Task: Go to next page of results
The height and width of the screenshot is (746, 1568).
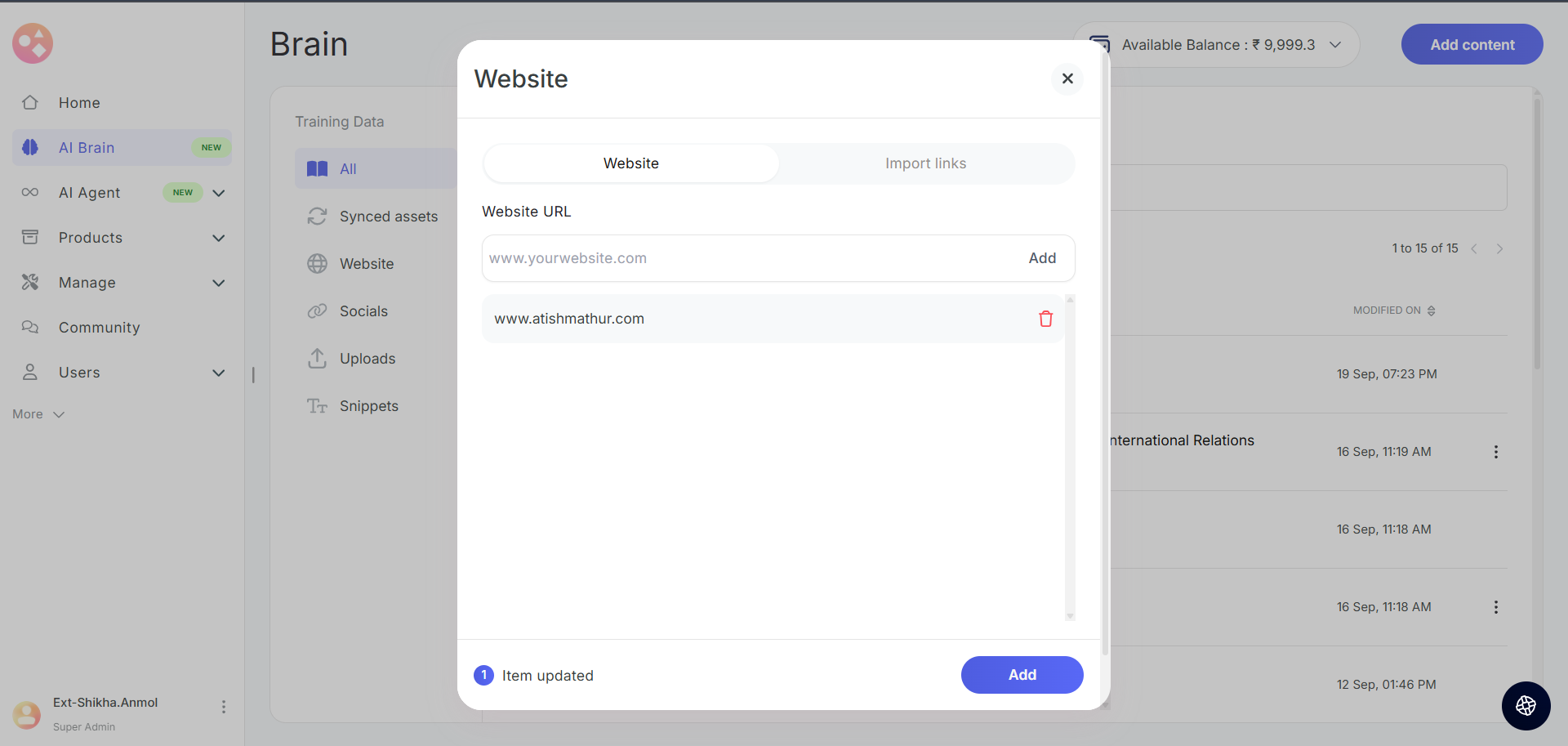Action: pyautogui.click(x=1499, y=248)
